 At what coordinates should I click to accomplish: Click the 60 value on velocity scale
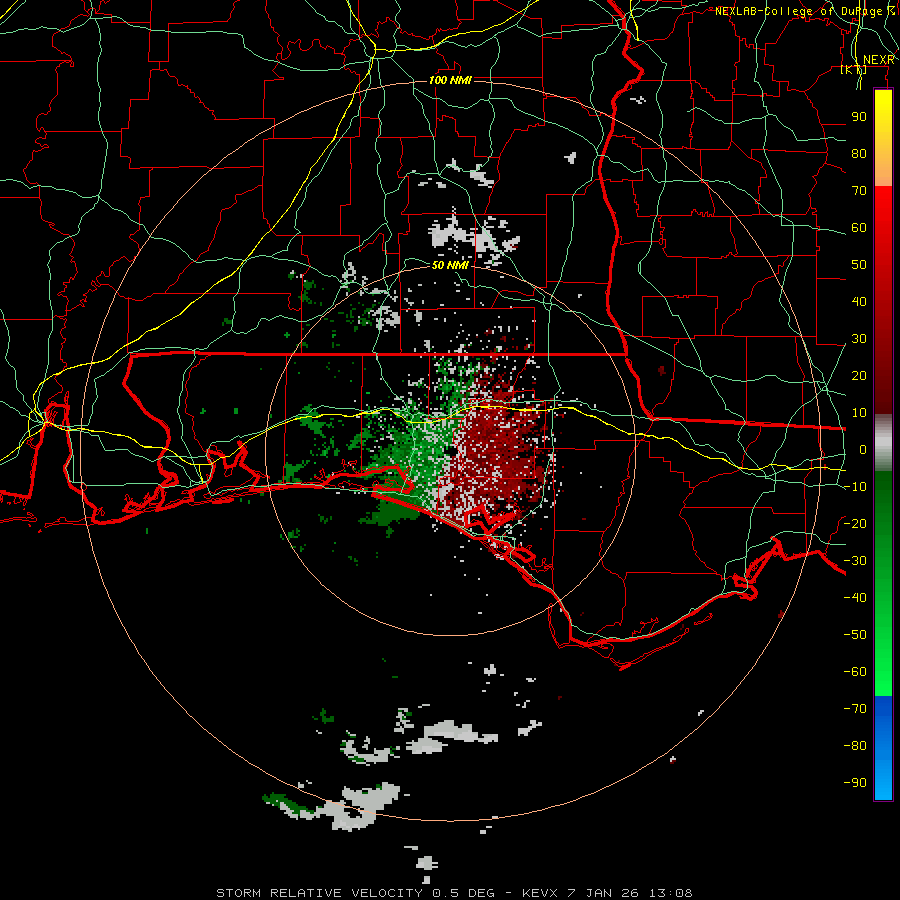tap(859, 228)
